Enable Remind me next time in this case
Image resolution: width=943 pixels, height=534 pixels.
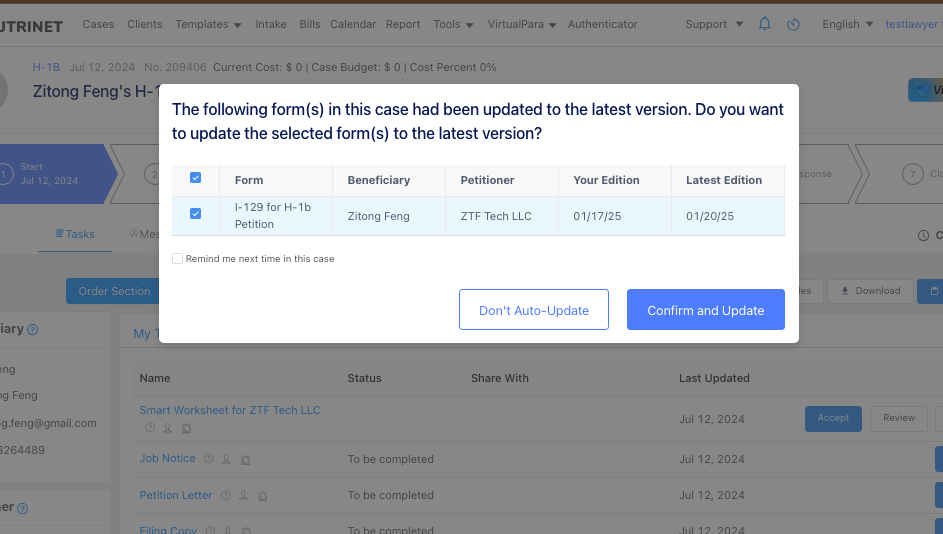click(177, 259)
